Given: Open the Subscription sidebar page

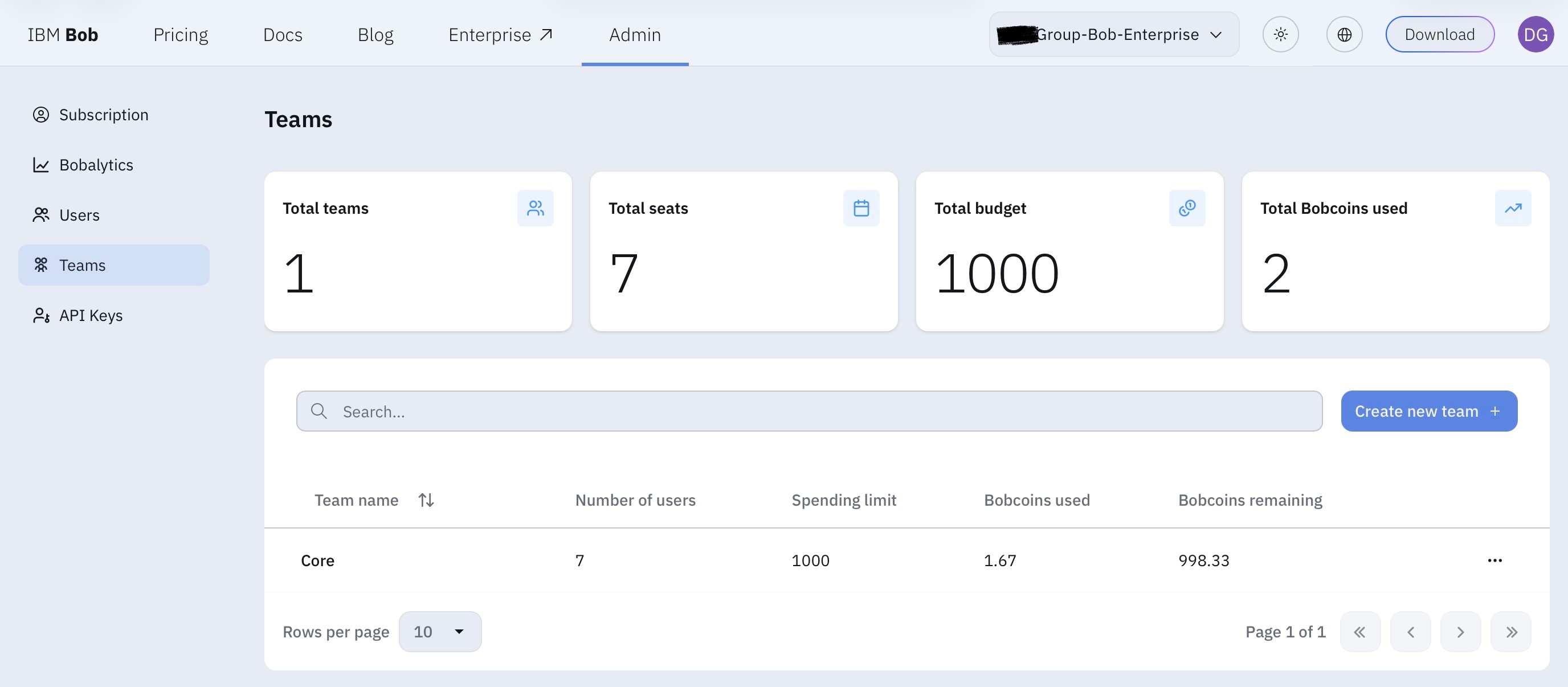Looking at the screenshot, I should [114, 115].
